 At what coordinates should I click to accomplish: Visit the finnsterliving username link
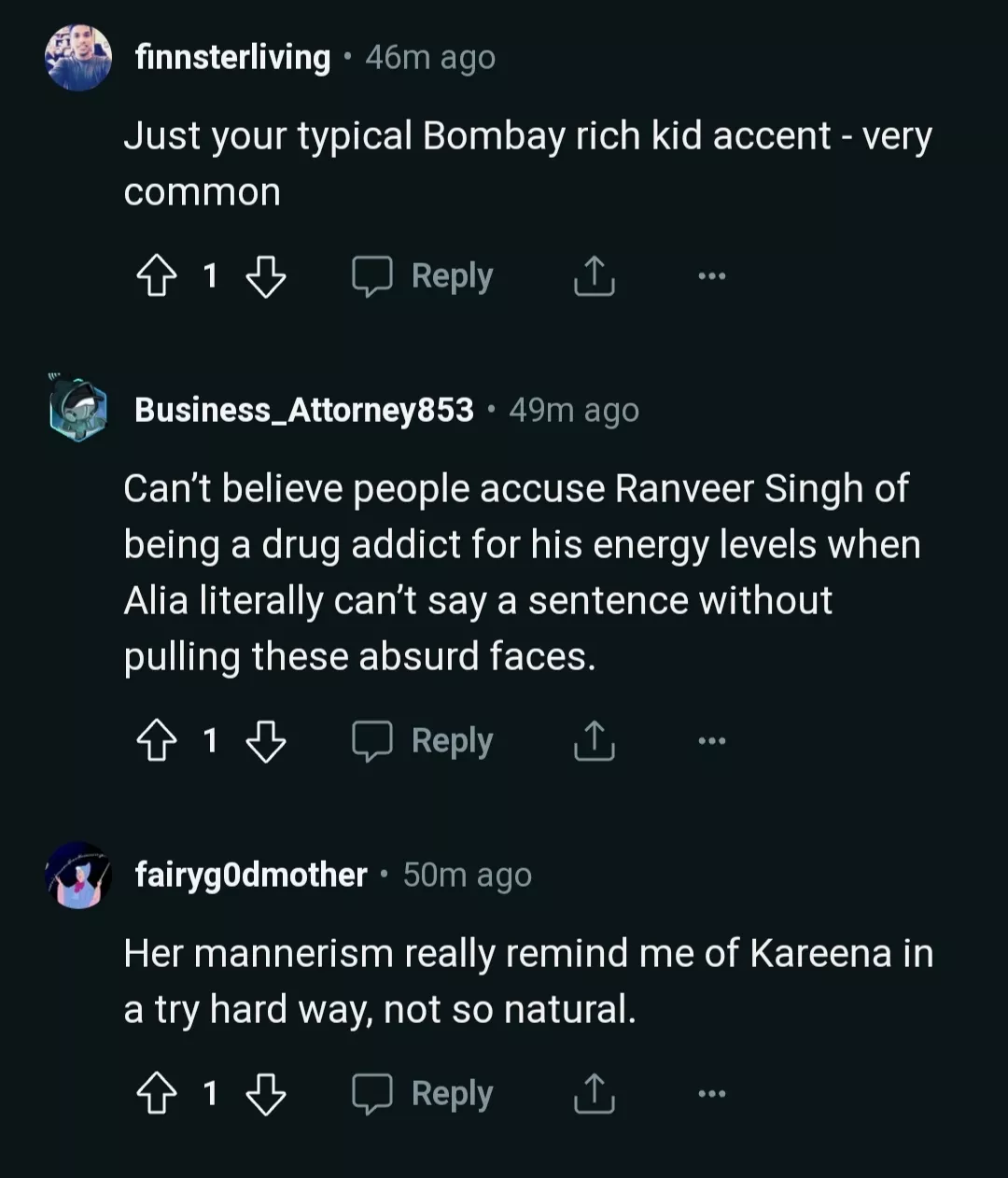pos(232,58)
